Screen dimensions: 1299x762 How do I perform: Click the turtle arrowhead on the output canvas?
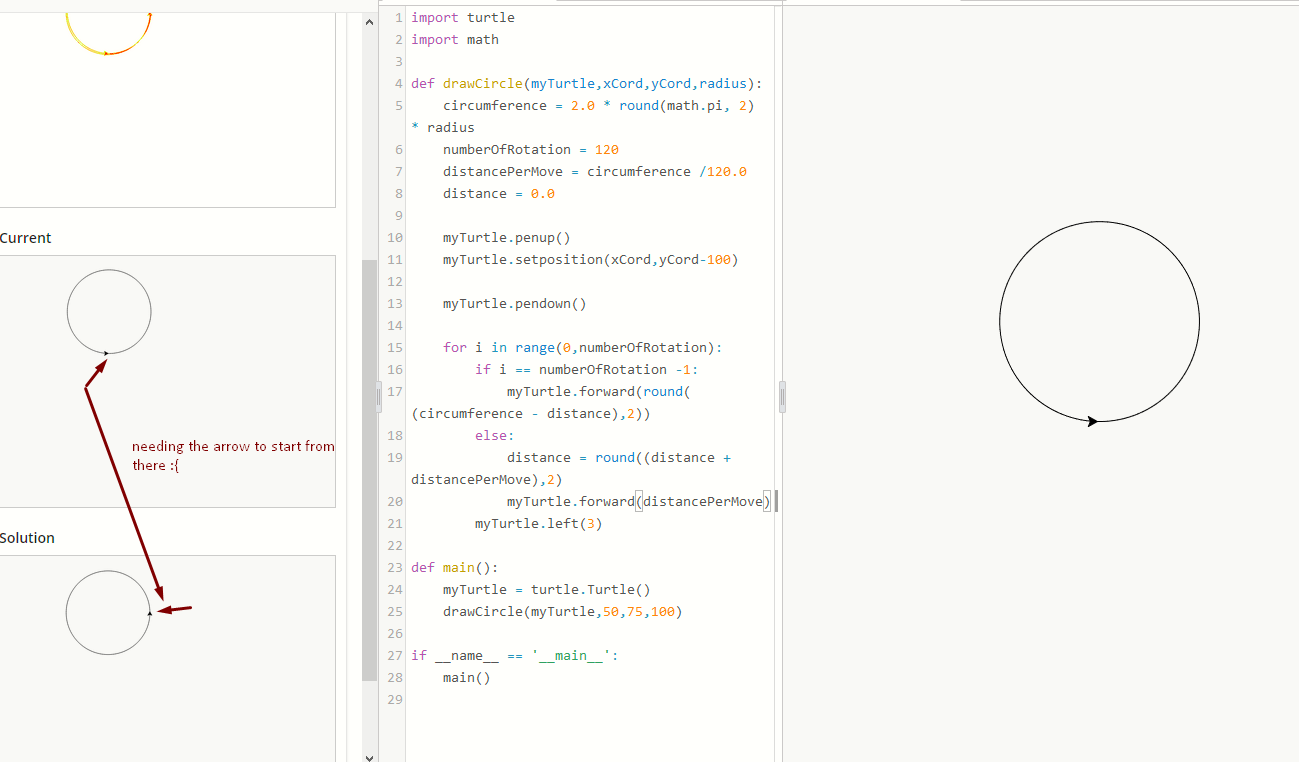(x=1092, y=421)
